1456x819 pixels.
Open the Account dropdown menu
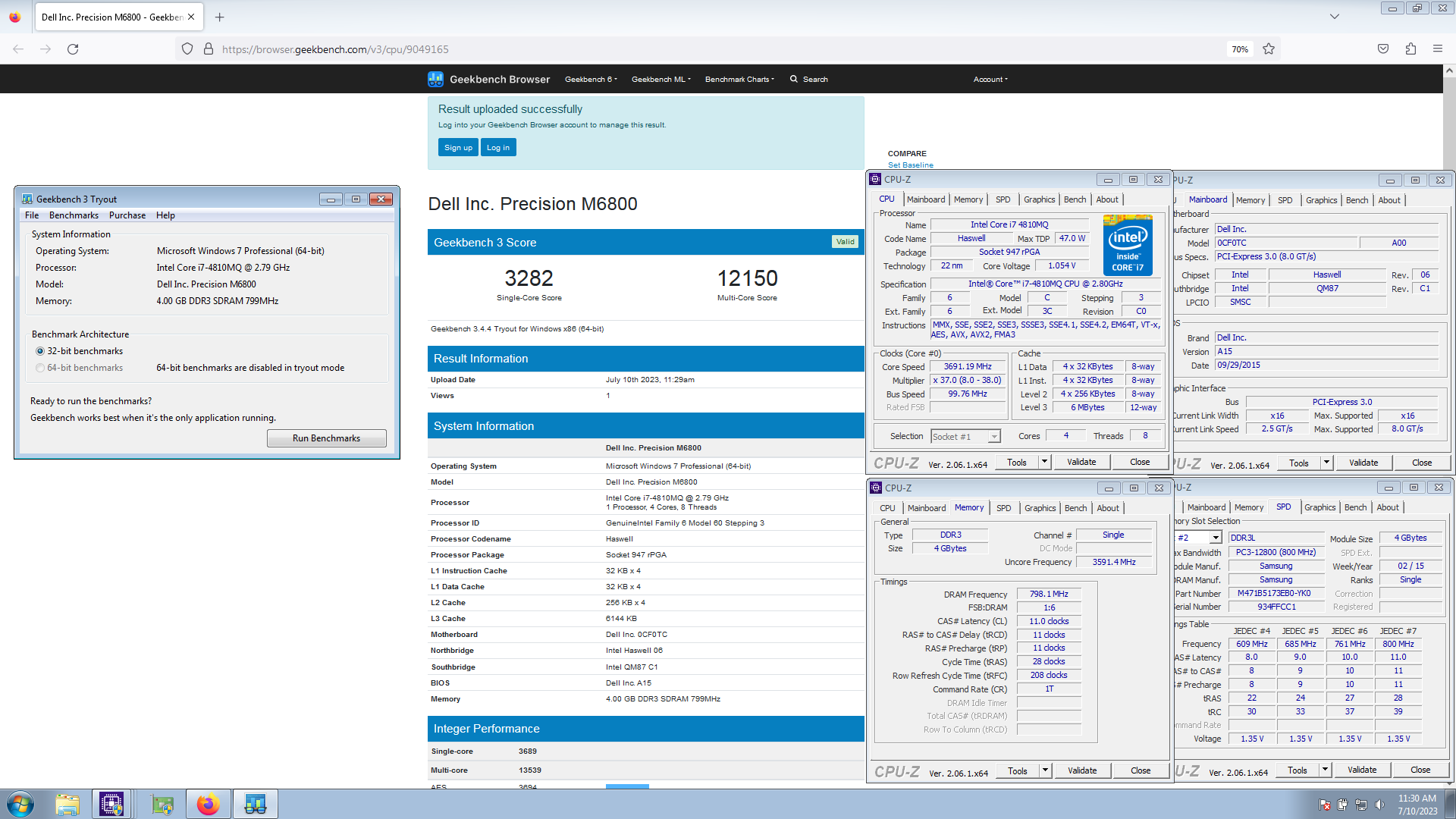990,79
